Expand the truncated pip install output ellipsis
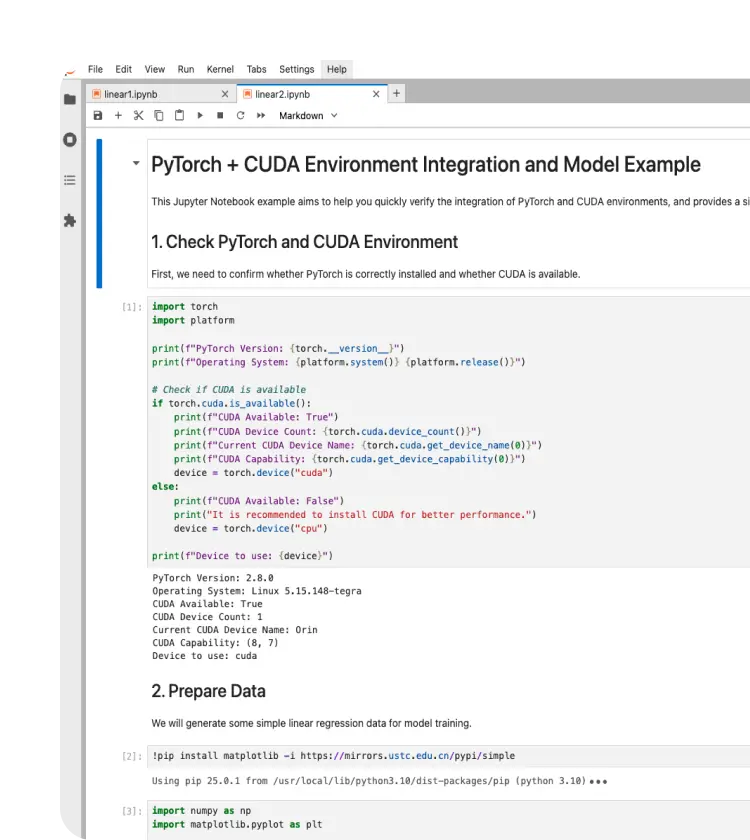The height and width of the screenshot is (840, 750). coord(598,781)
